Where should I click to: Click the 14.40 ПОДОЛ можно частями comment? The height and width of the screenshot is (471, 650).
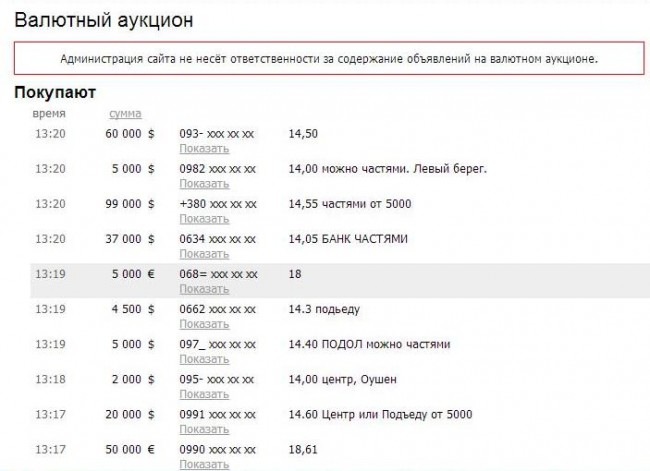click(368, 344)
